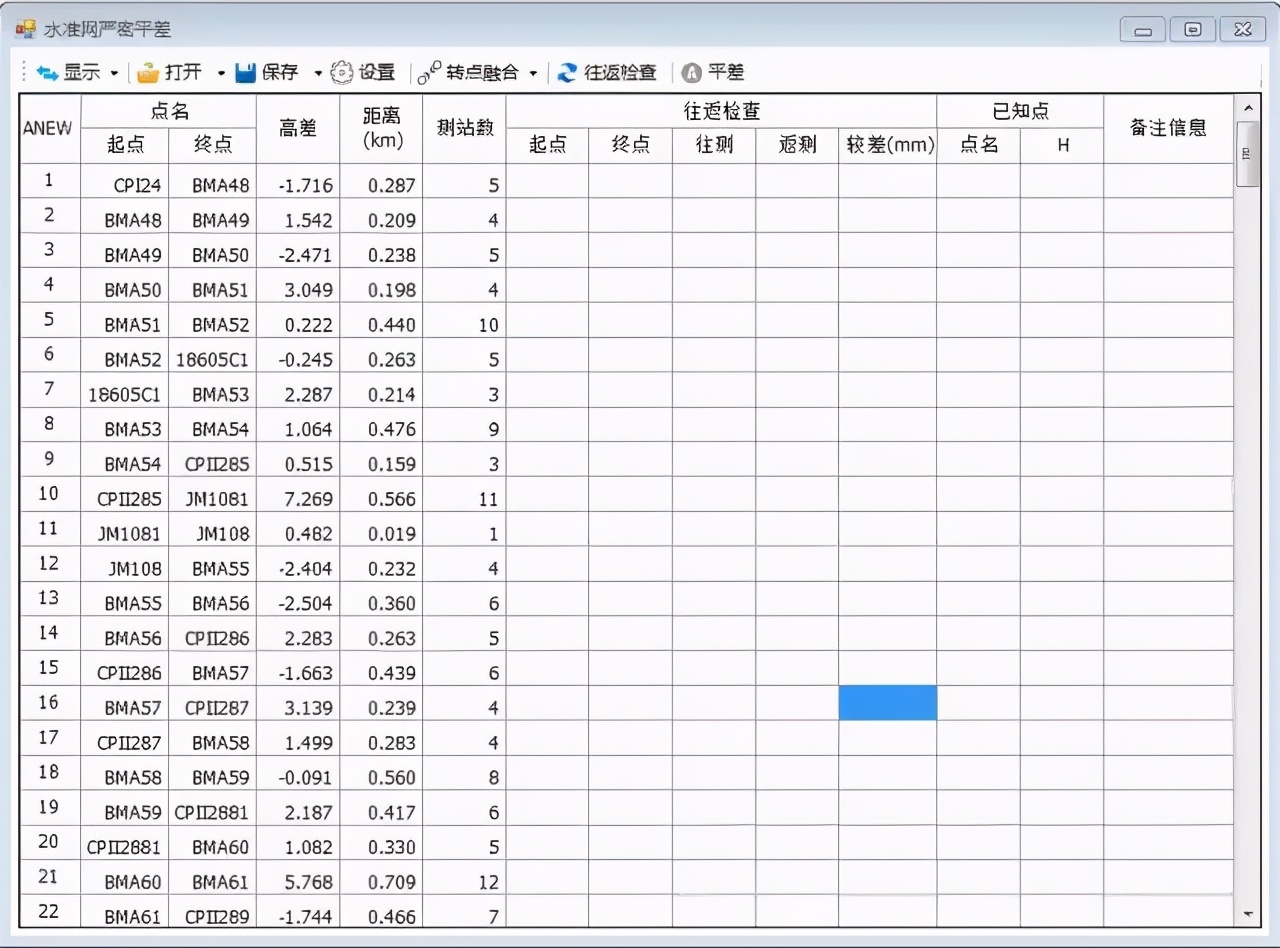Open settings via the 设置 gear icon
The image size is (1280, 948).
tap(343, 72)
